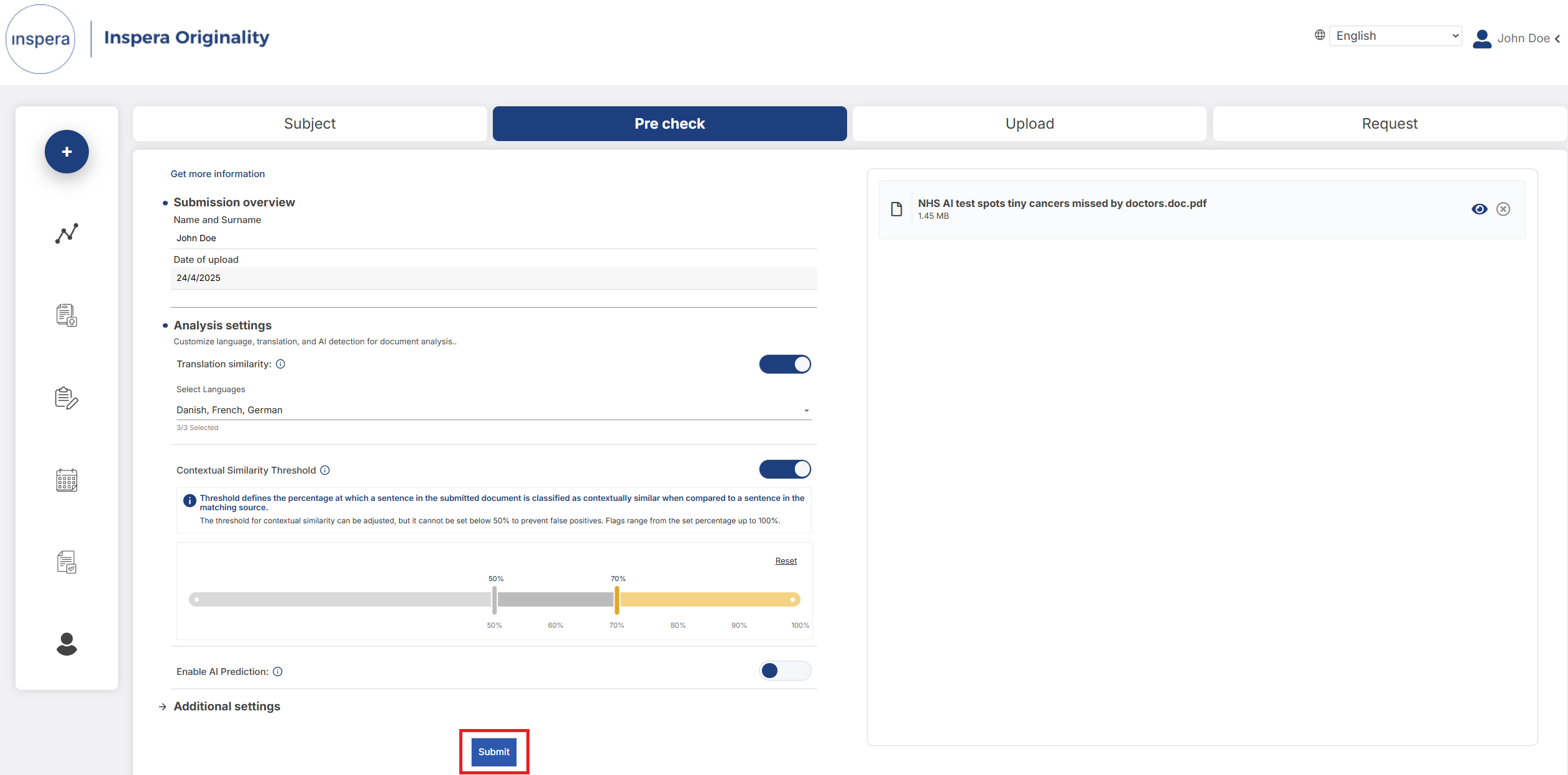Click the uploaded PDF file name
The height and width of the screenshot is (775, 1568).
tap(1062, 203)
